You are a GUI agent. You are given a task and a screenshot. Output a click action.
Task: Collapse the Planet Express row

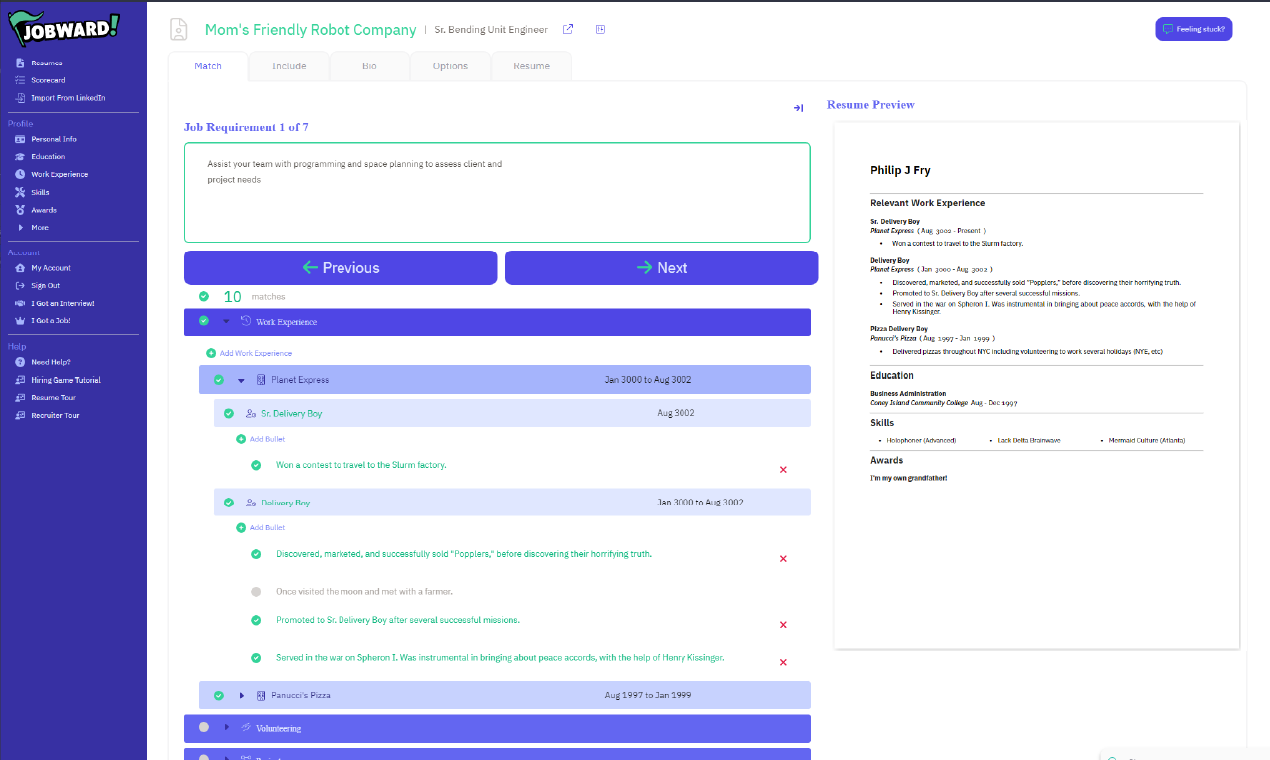(241, 380)
